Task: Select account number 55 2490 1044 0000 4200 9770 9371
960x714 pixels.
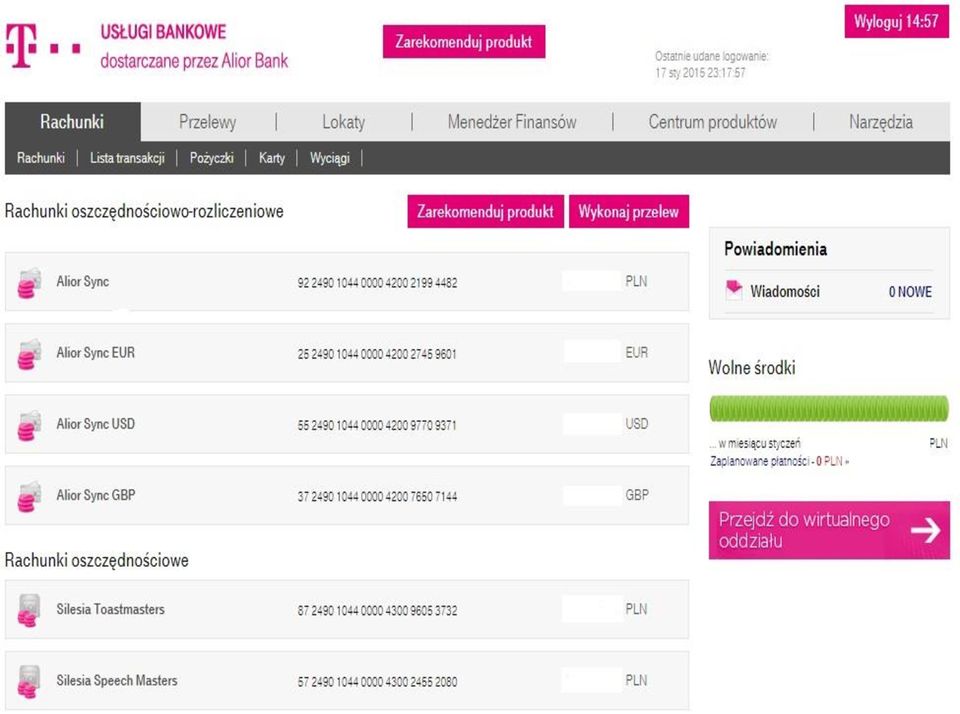Action: [377, 425]
